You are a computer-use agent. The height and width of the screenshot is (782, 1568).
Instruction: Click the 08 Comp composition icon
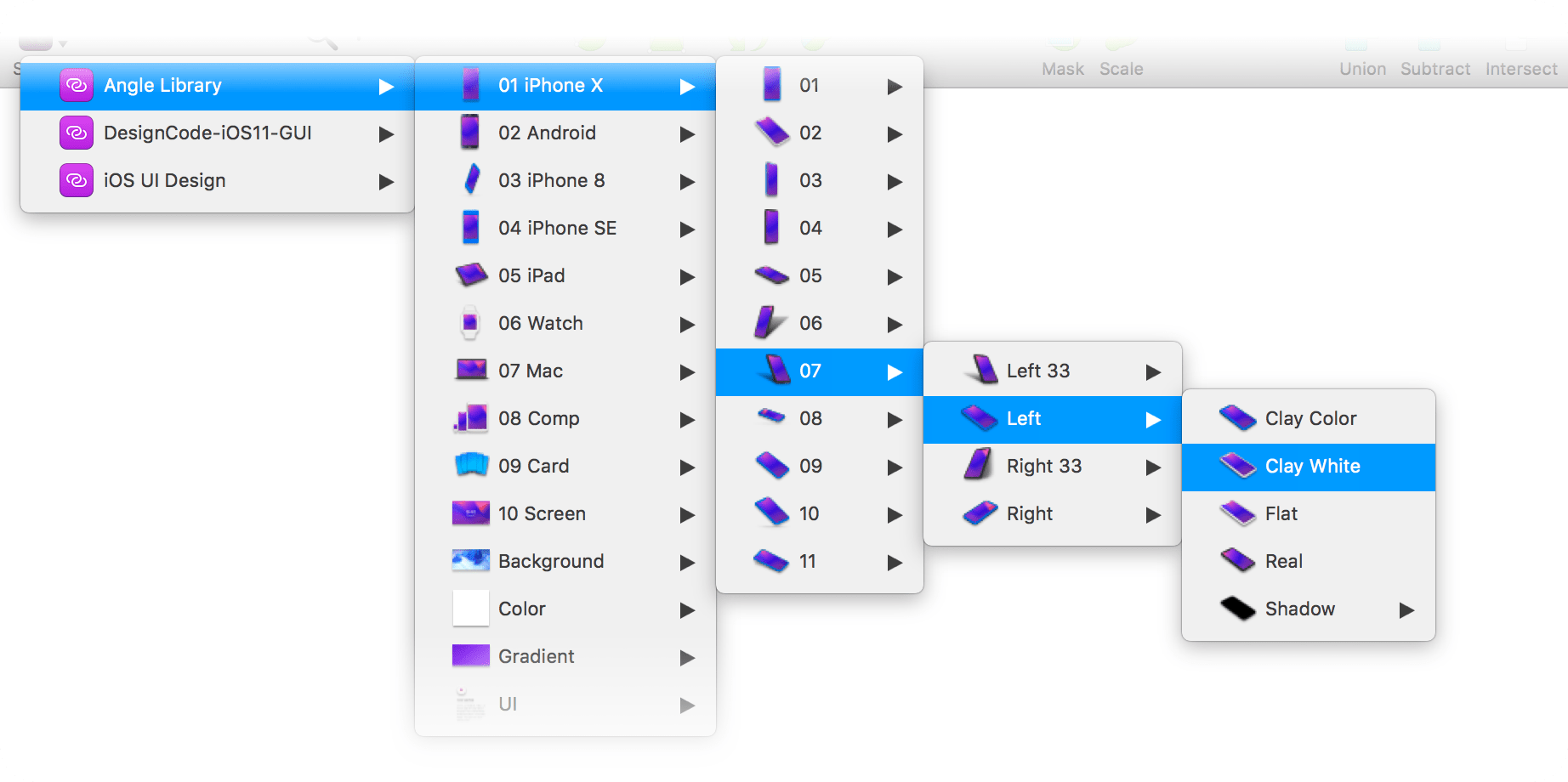point(471,418)
